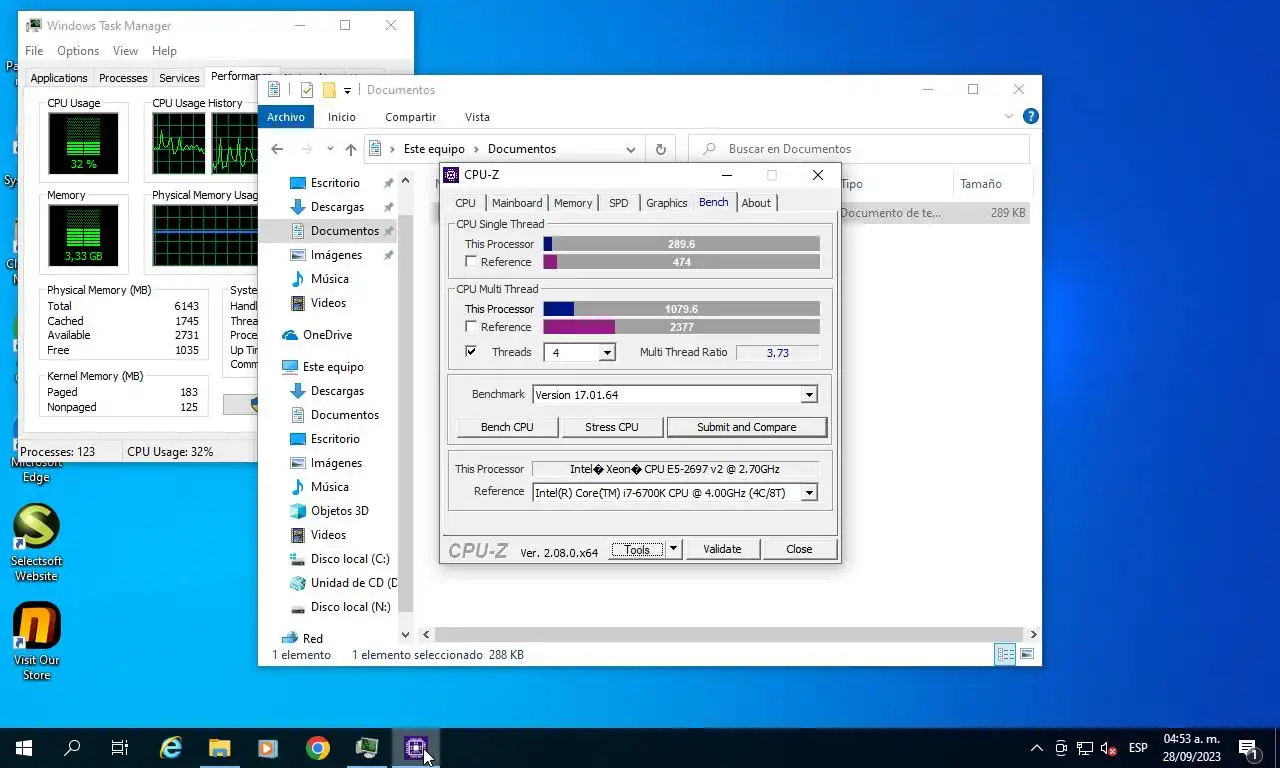
Task: Switch to Mainboard tab in CPU-Z
Action: pos(517,203)
